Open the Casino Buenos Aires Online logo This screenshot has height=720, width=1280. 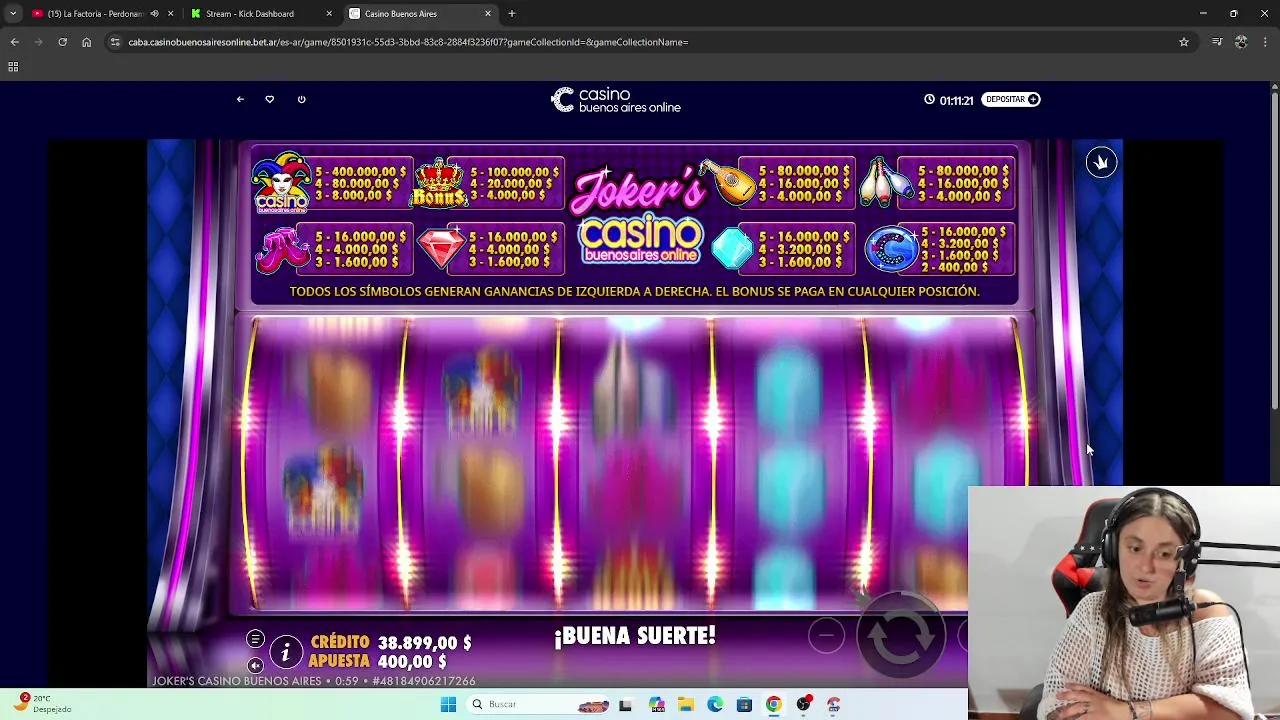pos(616,100)
